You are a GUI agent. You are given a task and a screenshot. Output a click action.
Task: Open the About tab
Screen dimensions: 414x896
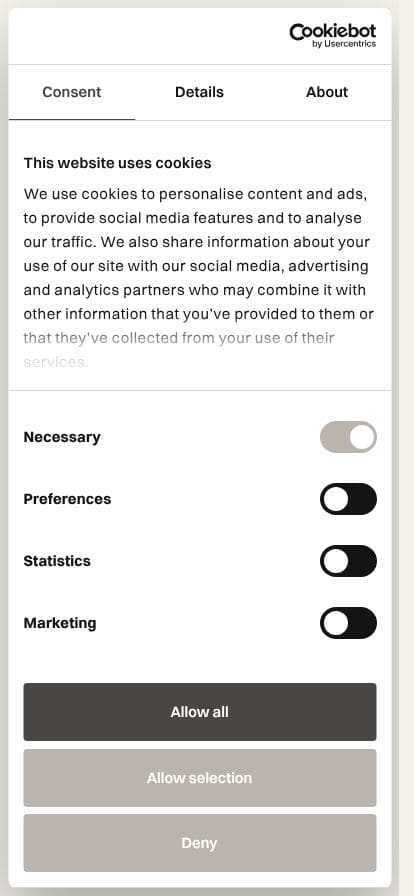tap(327, 92)
